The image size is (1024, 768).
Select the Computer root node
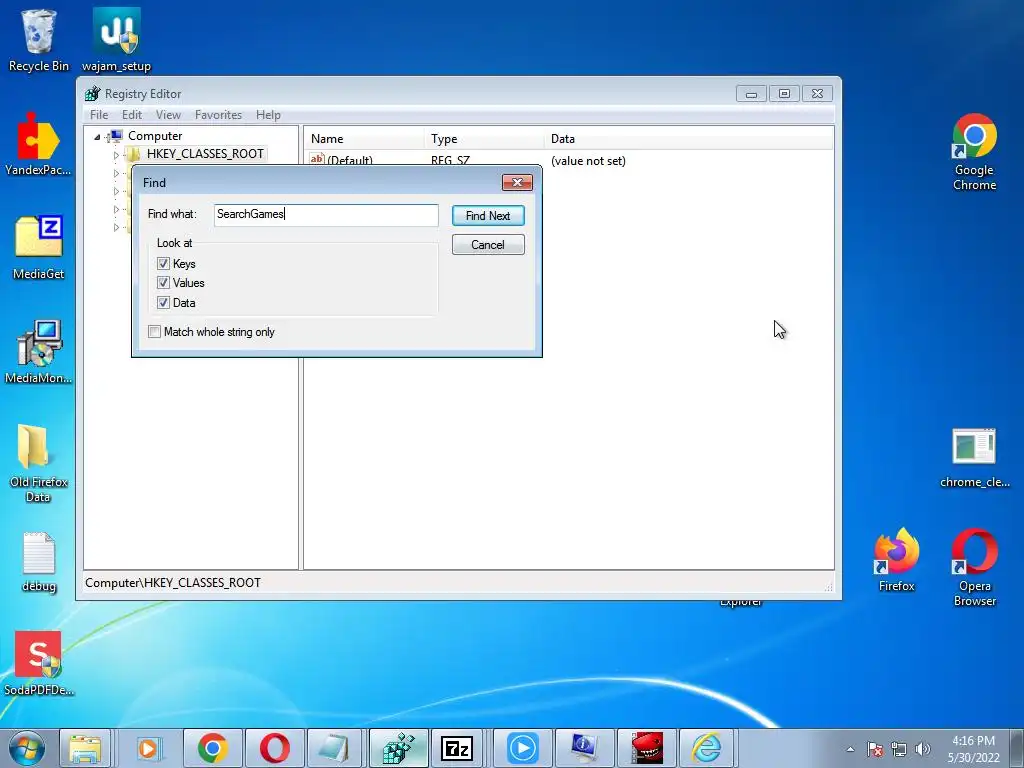155,136
